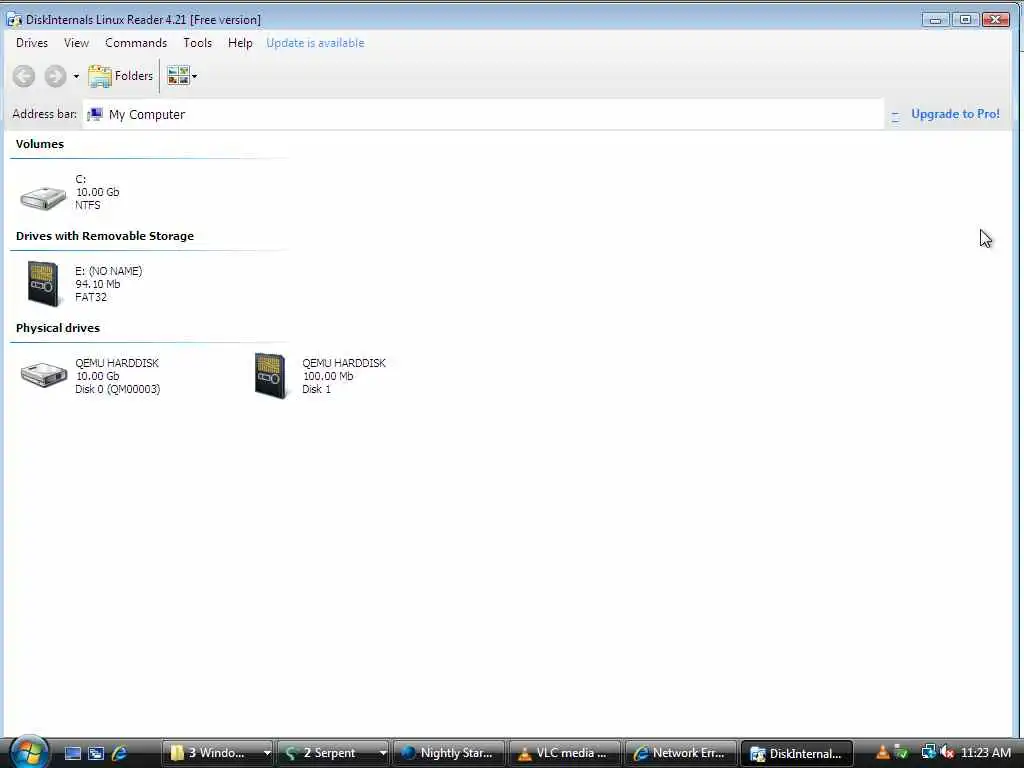Click the DiskInternals title bar app icon
1024x768 pixels.
click(x=14, y=20)
